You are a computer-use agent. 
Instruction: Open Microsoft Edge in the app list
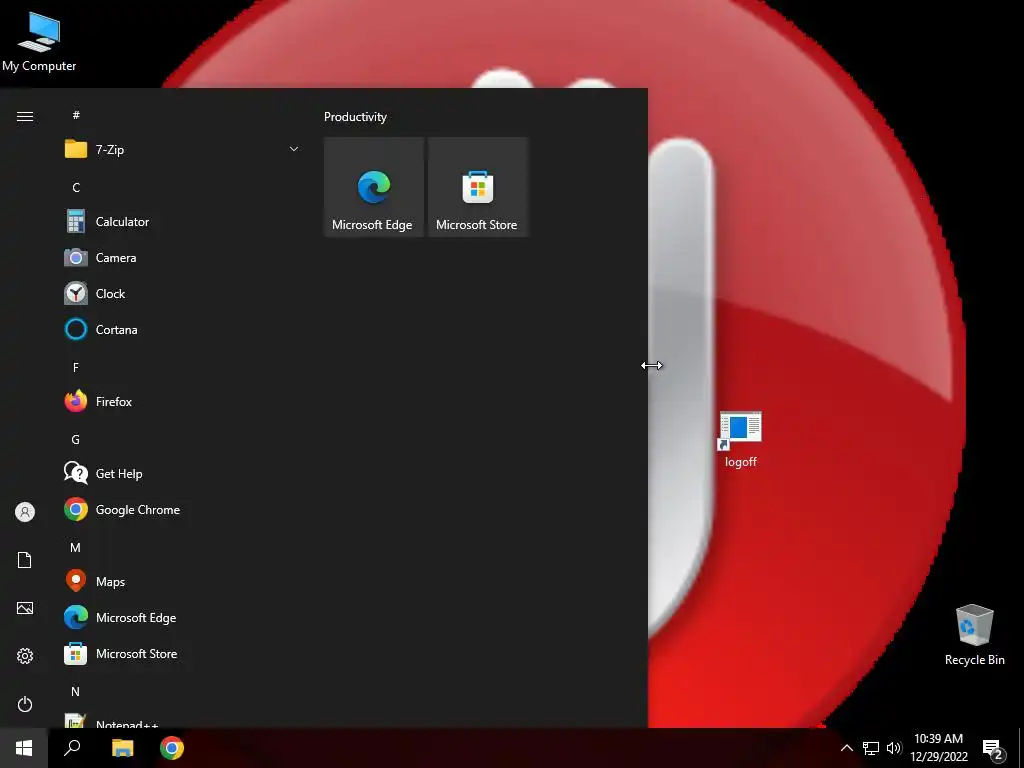click(183, 618)
